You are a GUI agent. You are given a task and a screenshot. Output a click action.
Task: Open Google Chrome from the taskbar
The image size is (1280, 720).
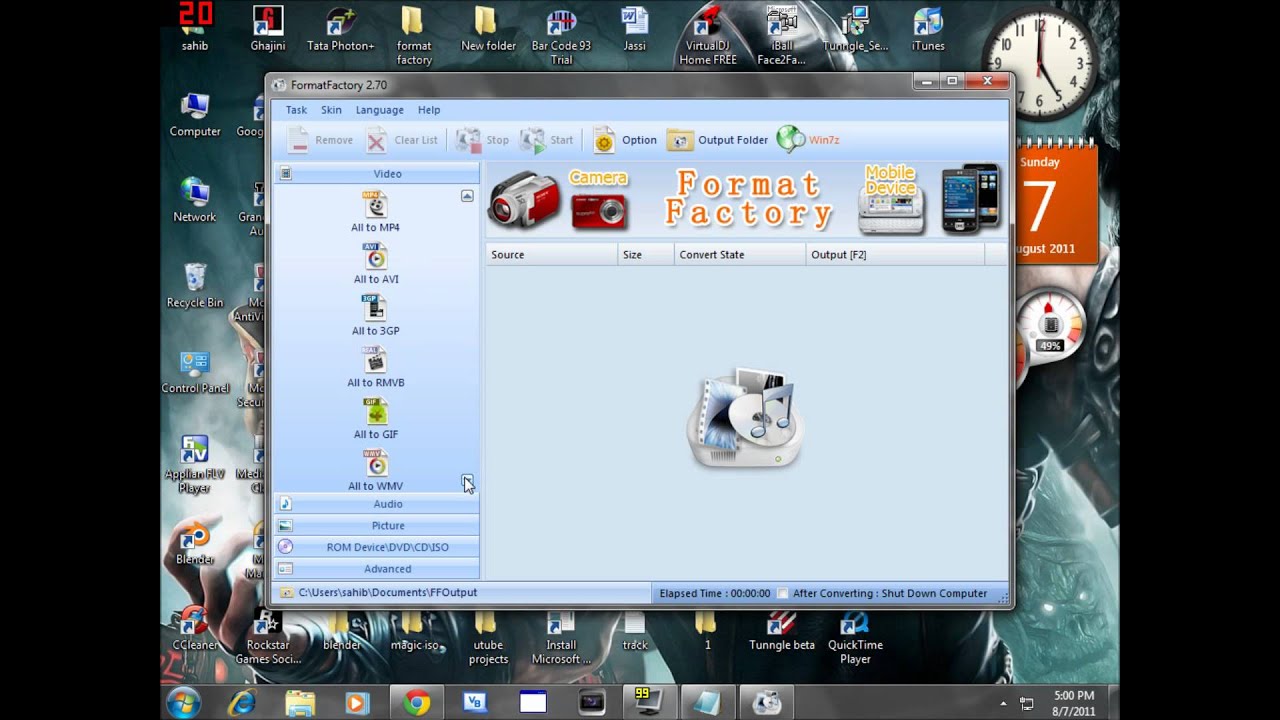(x=417, y=703)
